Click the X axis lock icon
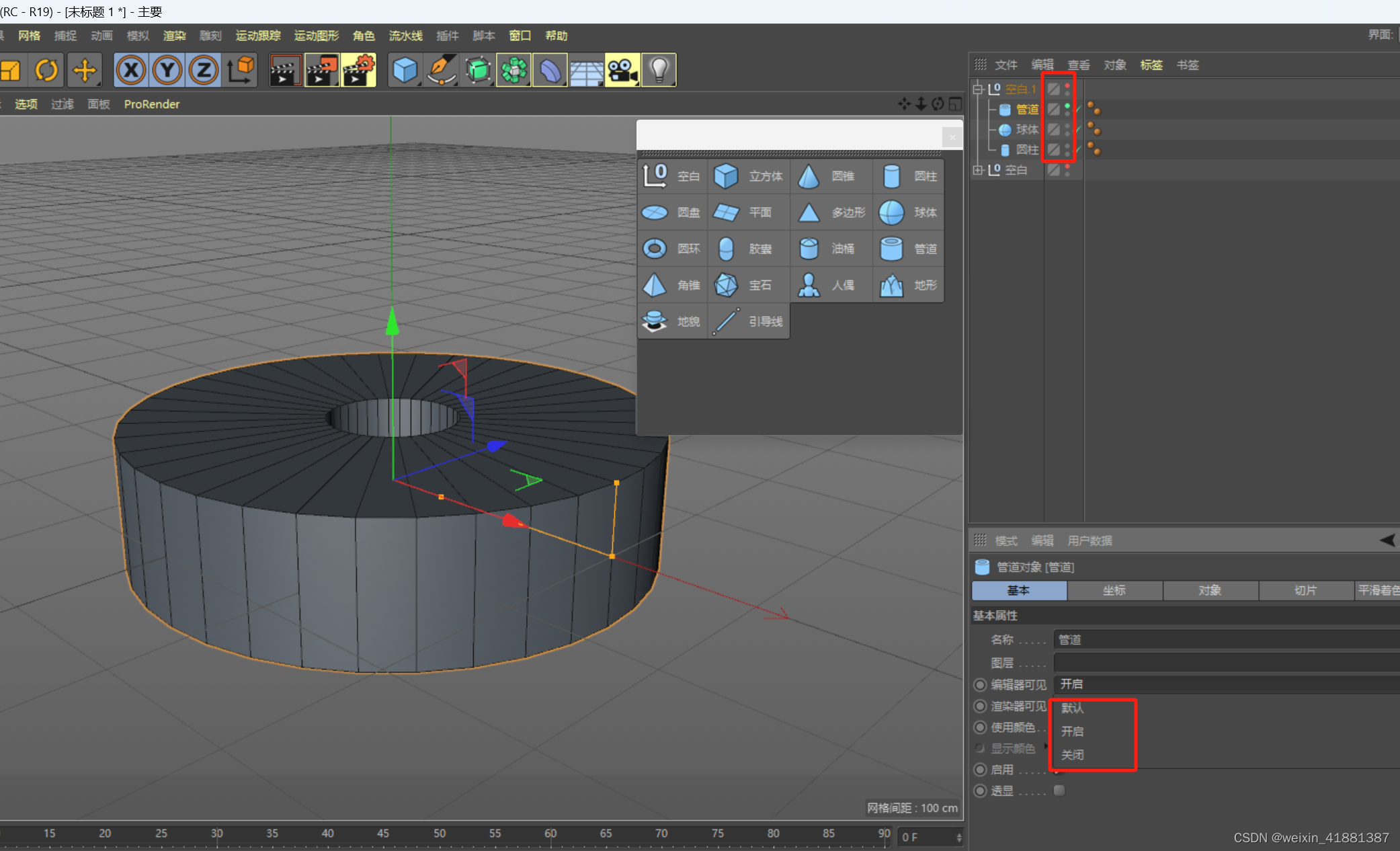The image size is (1400, 851). pyautogui.click(x=131, y=70)
